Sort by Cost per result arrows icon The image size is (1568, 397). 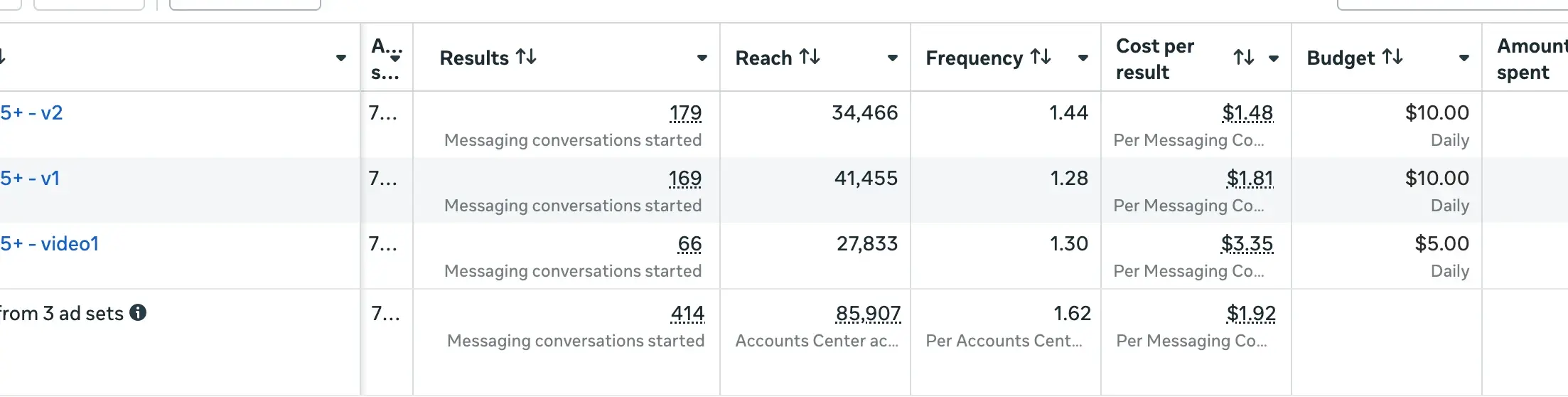1243,58
